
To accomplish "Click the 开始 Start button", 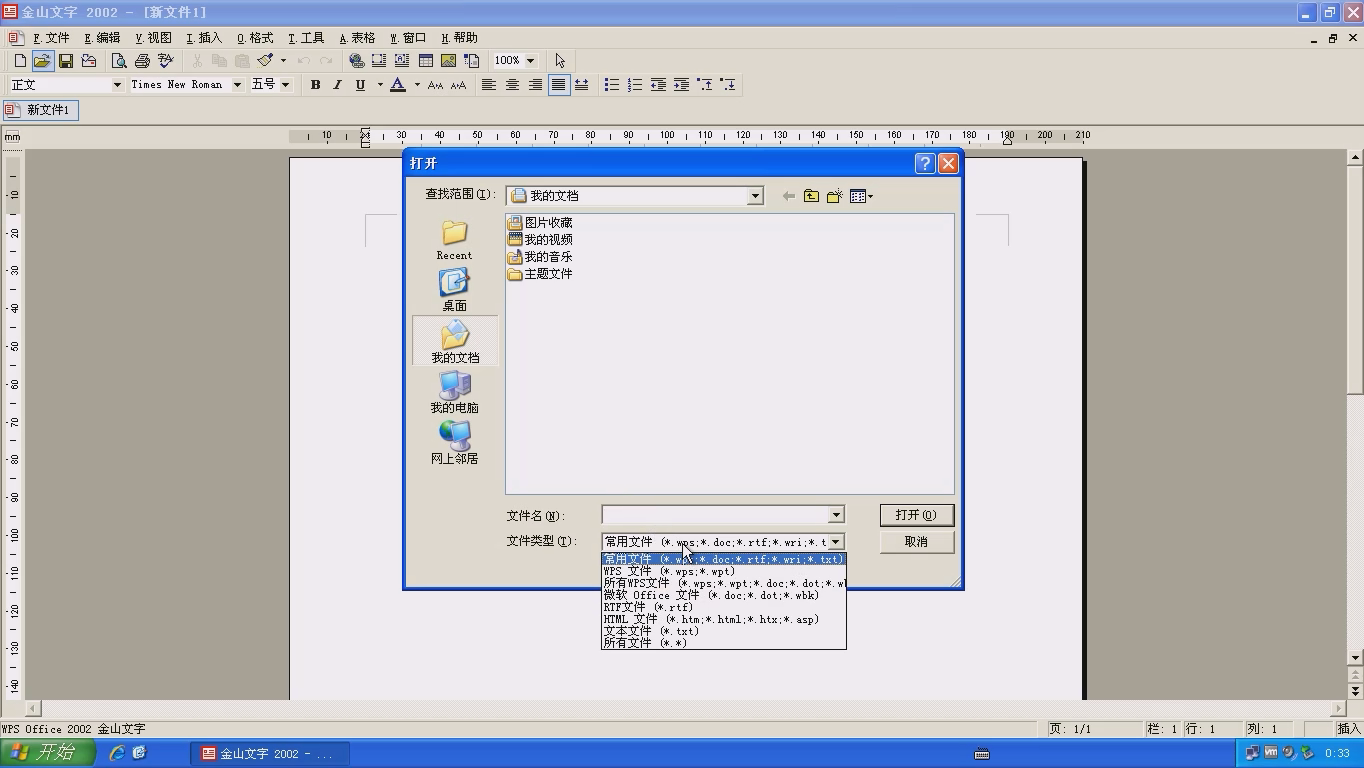I will click(x=48, y=753).
